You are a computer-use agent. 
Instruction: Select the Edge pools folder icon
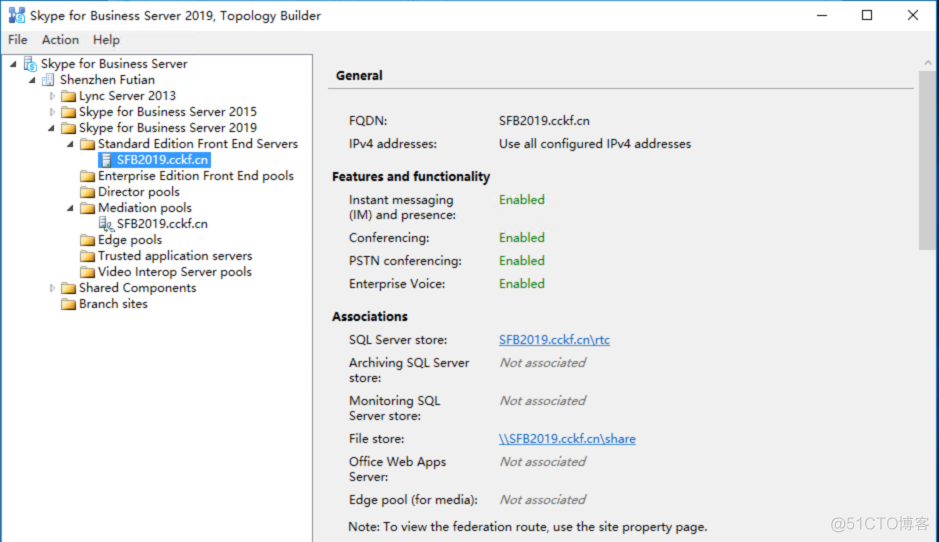tap(87, 240)
